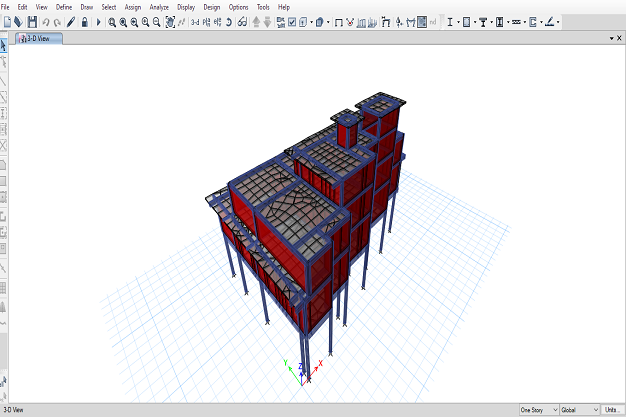This screenshot has height=417, width=626.
Task: Select the Reshape Object tool
Action: pos(3,62)
